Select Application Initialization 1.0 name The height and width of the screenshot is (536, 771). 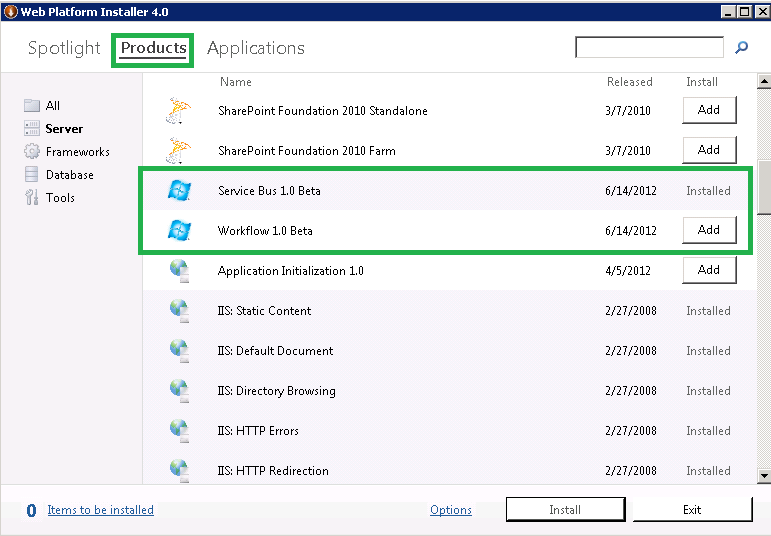pyautogui.click(x=291, y=271)
